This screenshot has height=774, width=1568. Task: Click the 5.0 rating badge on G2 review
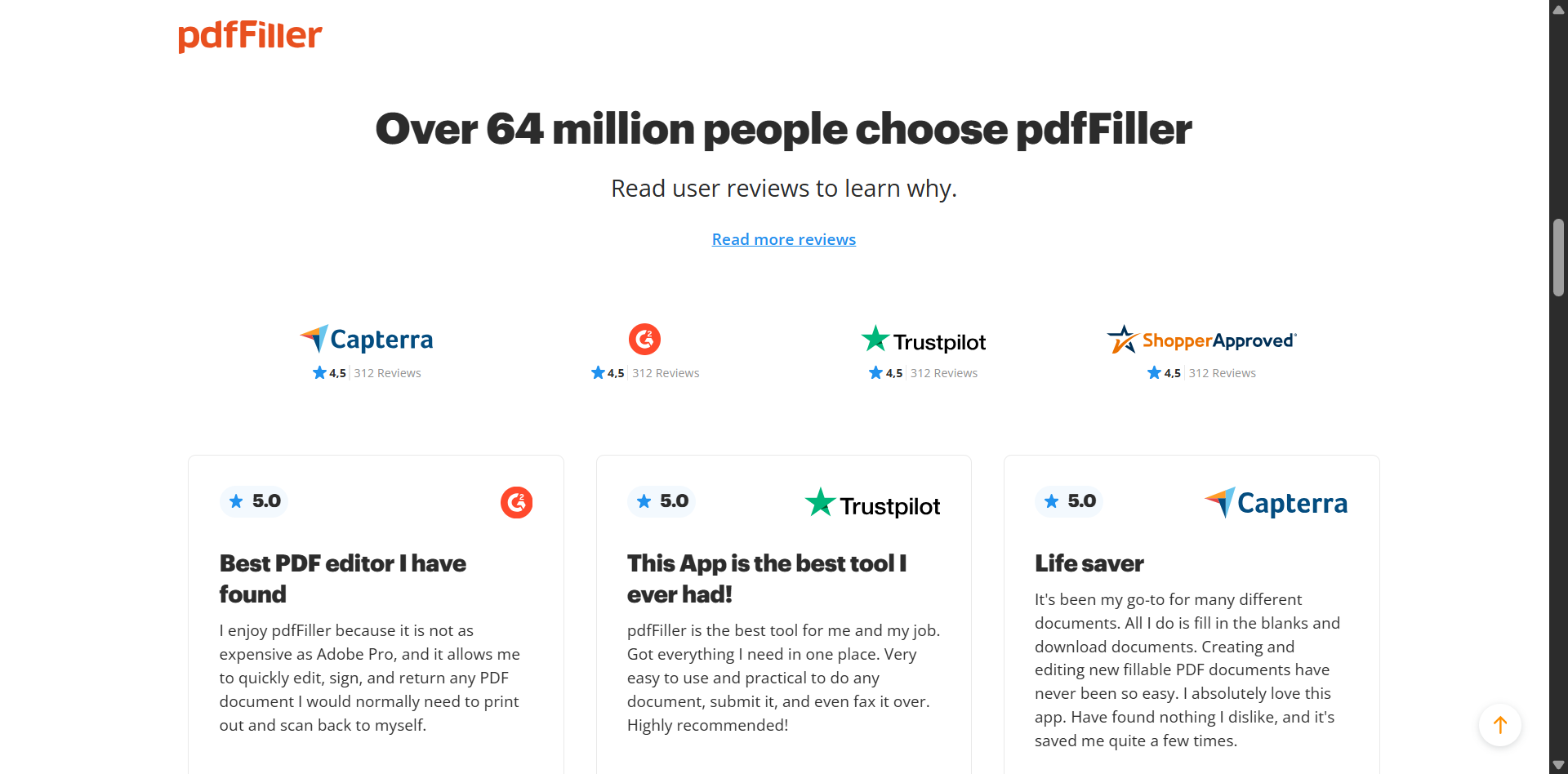pyautogui.click(x=254, y=501)
